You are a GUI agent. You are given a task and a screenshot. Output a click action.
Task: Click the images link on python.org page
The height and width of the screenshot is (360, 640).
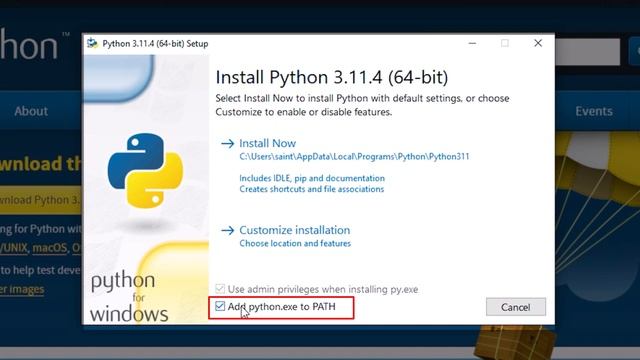tap(22, 289)
